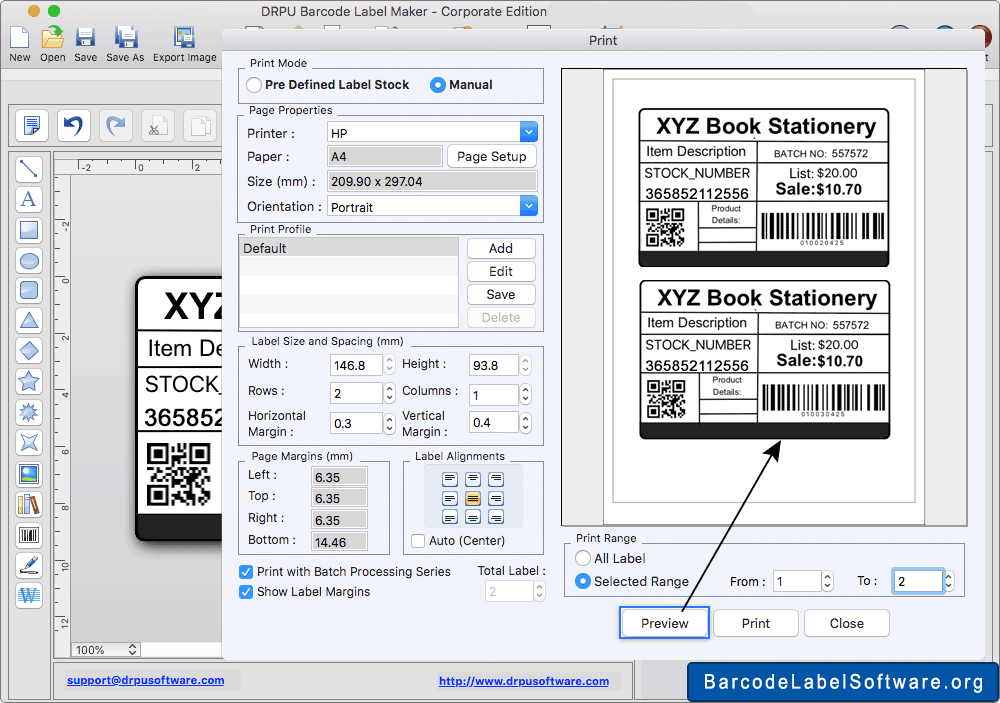Image resolution: width=1000 pixels, height=703 pixels.
Task: Select the four-point star shape tool
Action: click(29, 442)
